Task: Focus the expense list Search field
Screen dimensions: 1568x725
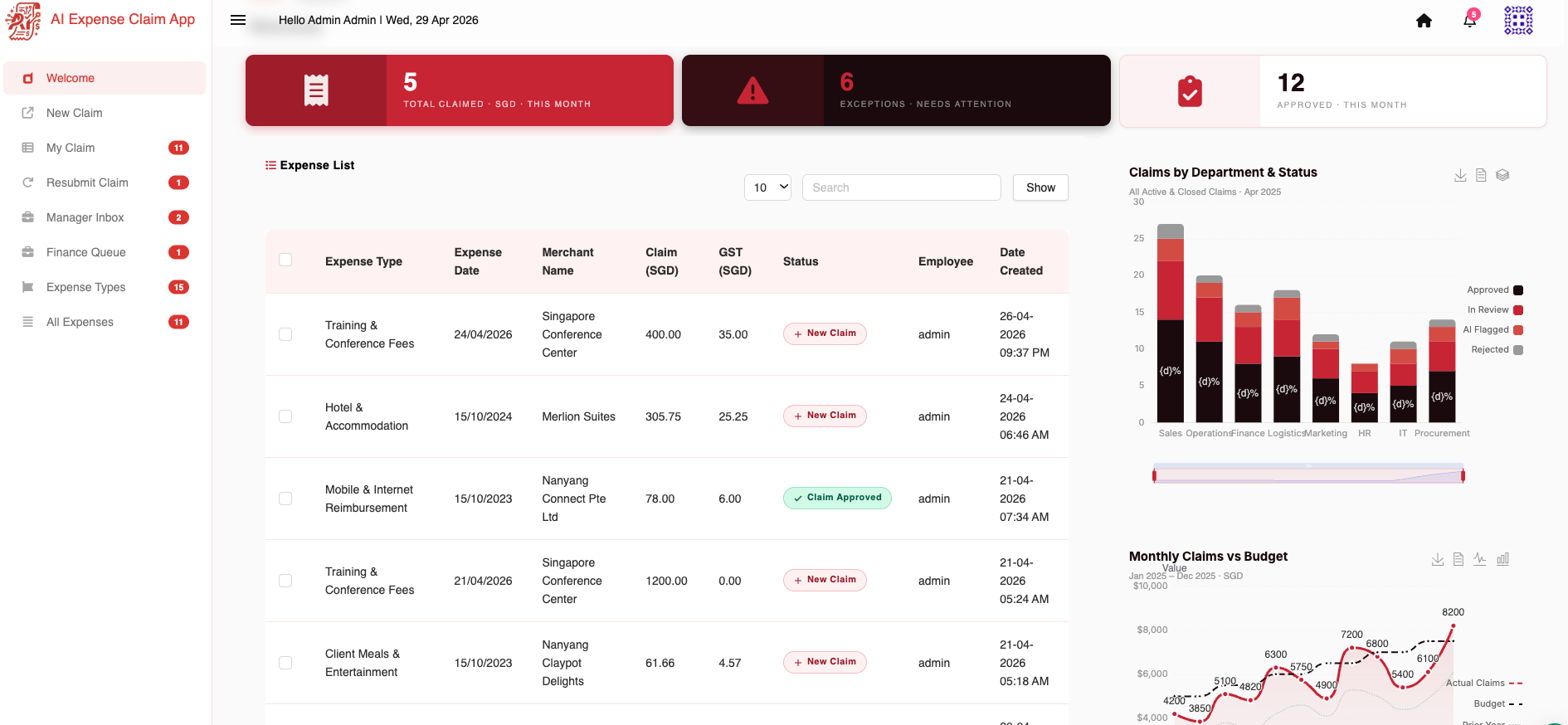Action: click(x=901, y=187)
